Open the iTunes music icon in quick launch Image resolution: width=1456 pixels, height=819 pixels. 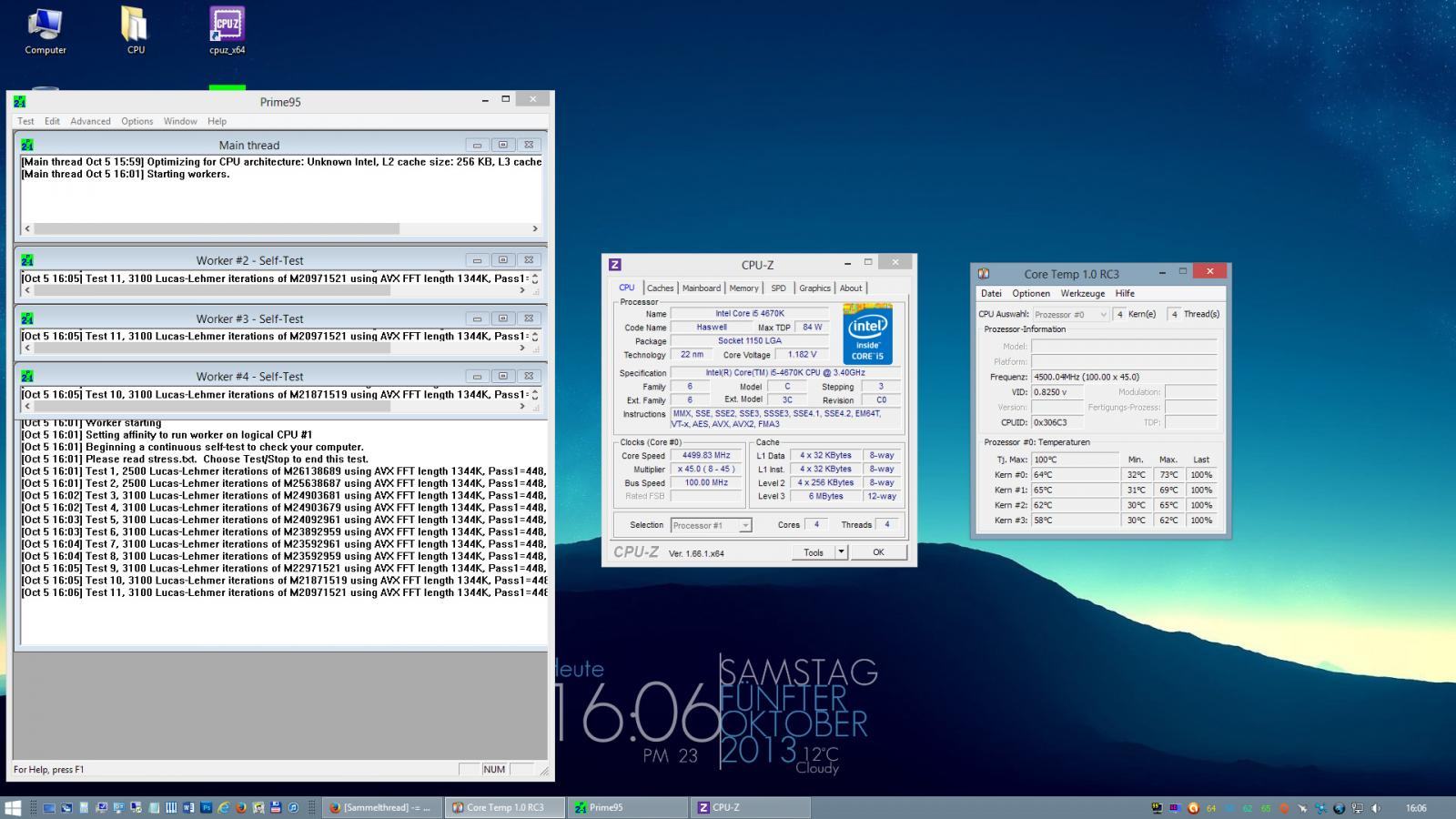(293, 807)
